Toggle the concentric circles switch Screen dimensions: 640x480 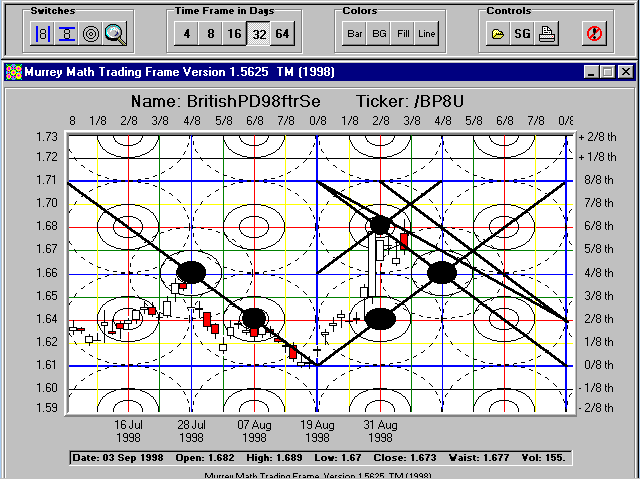pyautogui.click(x=91, y=33)
